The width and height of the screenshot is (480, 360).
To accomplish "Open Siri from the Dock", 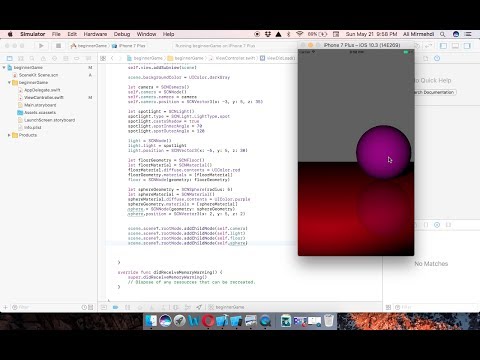I will tap(165, 321).
